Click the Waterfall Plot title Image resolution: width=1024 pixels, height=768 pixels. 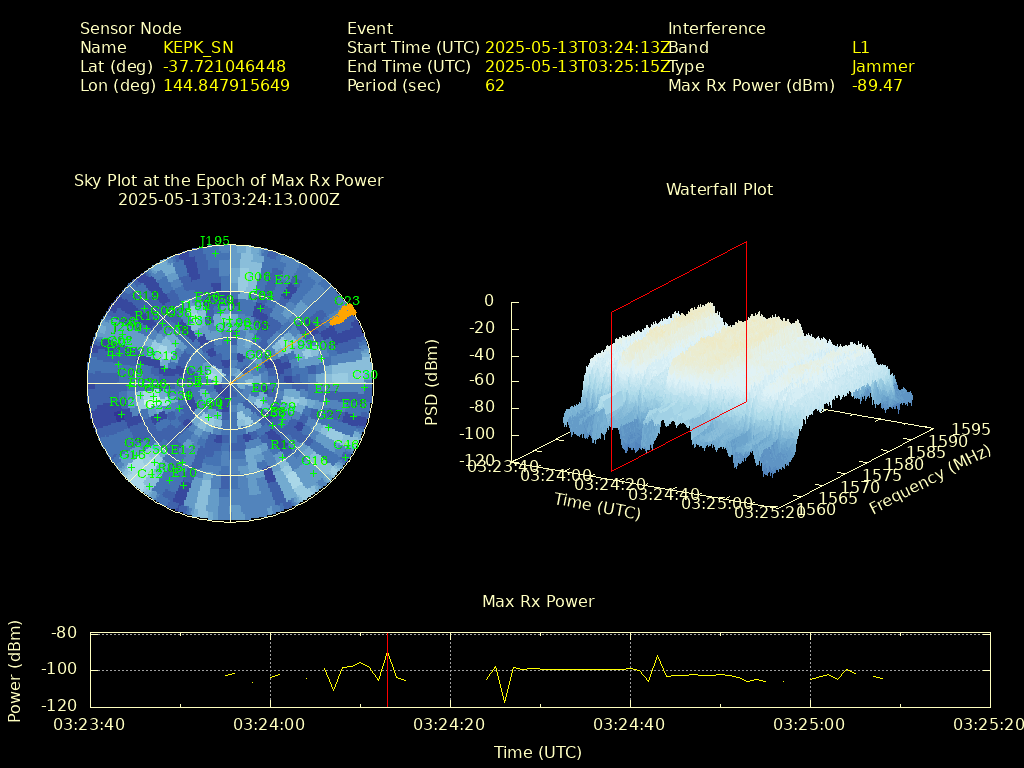coord(719,189)
